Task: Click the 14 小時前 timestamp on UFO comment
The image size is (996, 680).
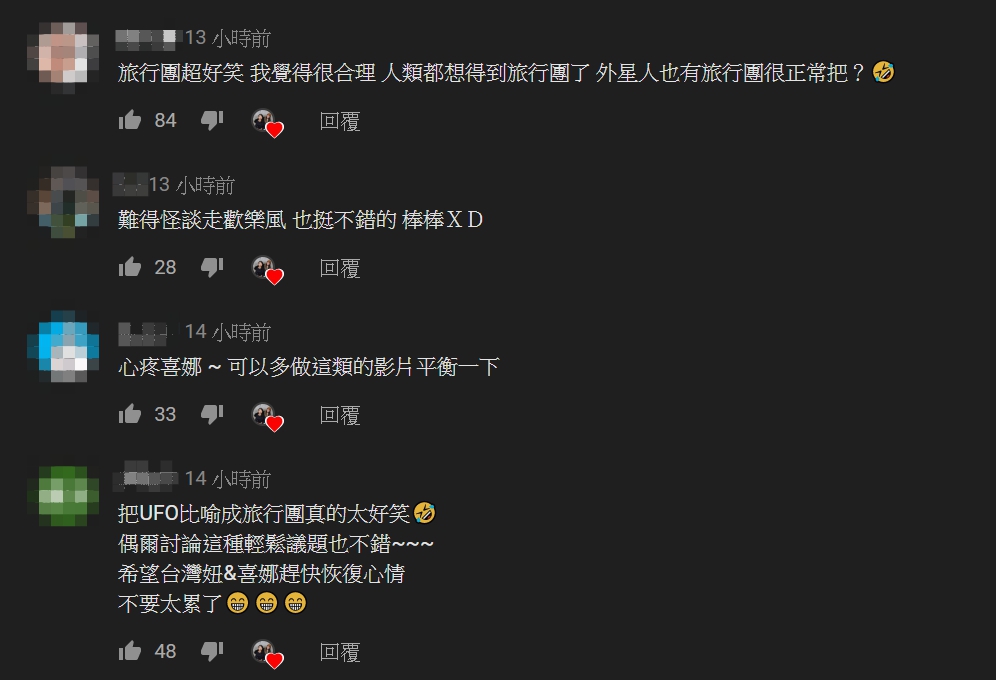Action: click(228, 479)
